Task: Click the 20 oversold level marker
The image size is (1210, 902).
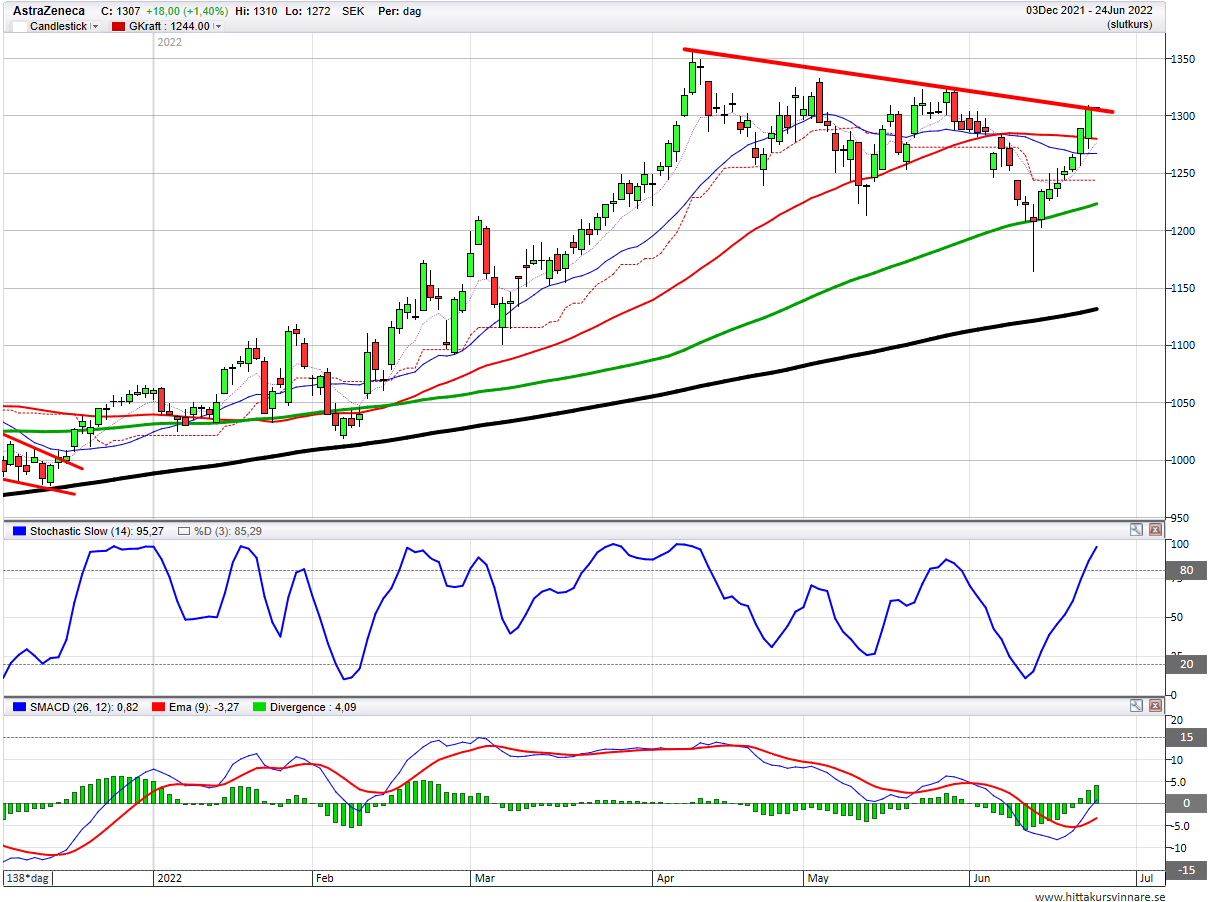Action: coord(1187,665)
